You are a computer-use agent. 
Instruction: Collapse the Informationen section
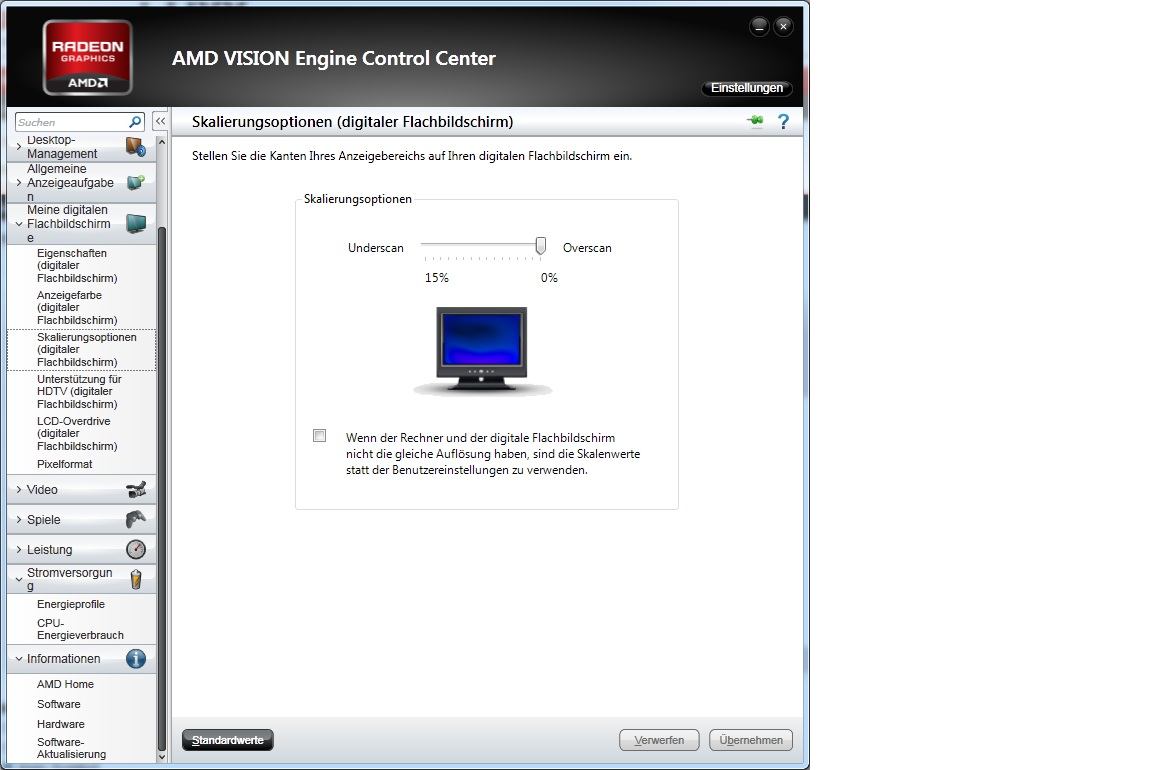point(18,658)
